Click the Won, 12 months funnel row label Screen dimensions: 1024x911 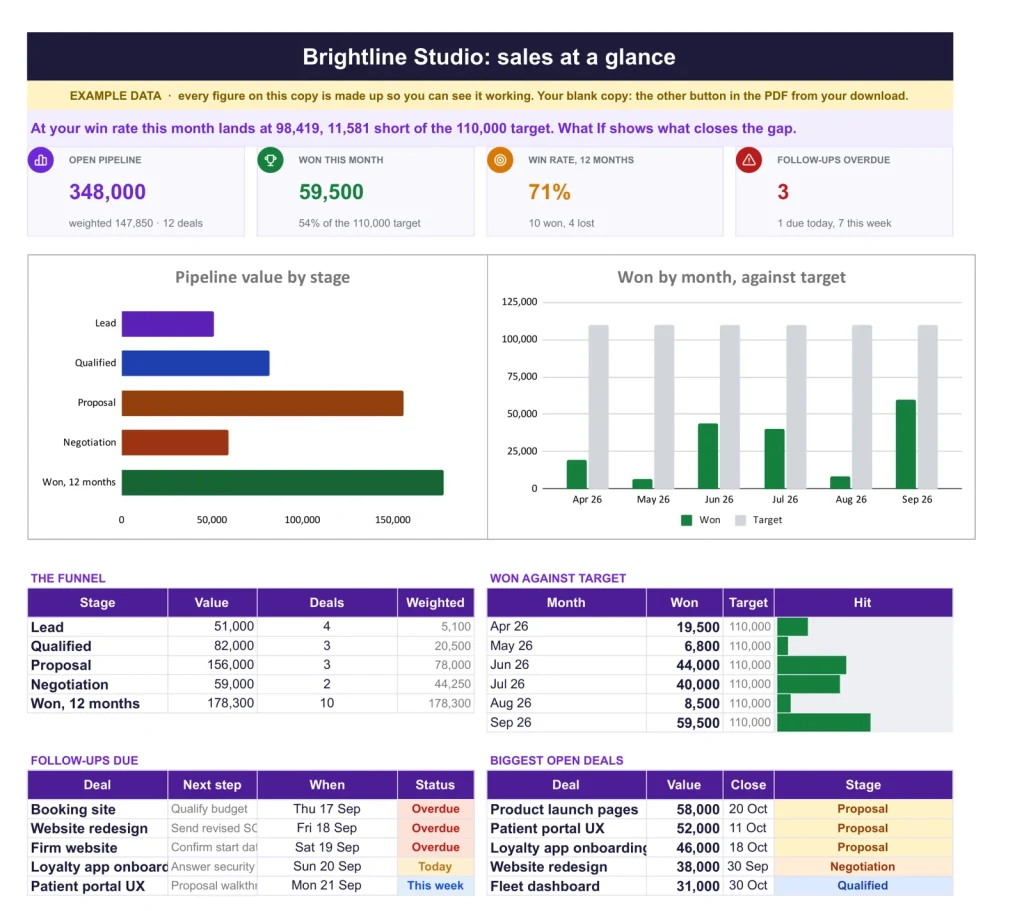click(85, 703)
